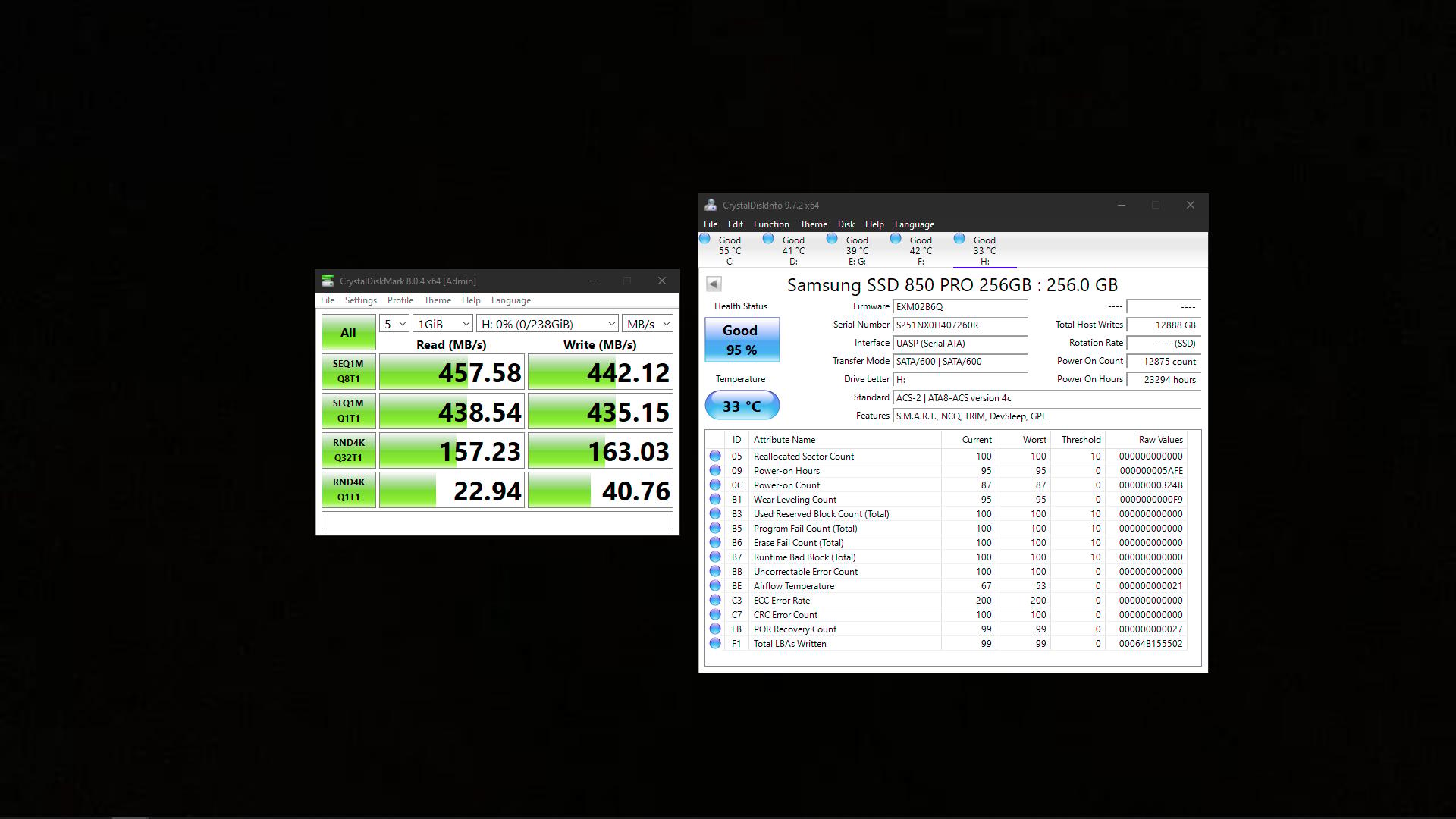Click the Samsung SSD 850 PRO 256GB title
1456x819 pixels.
point(952,285)
